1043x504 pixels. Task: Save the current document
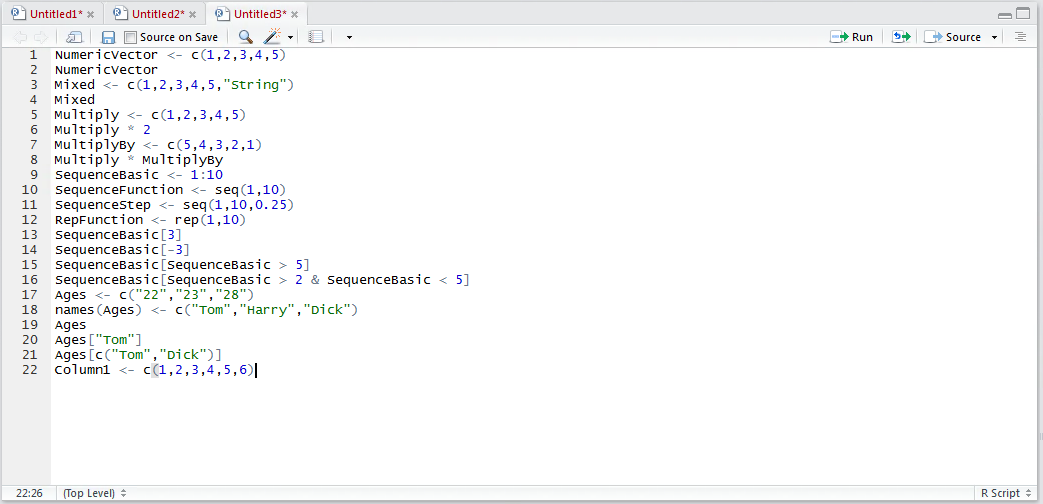point(108,37)
